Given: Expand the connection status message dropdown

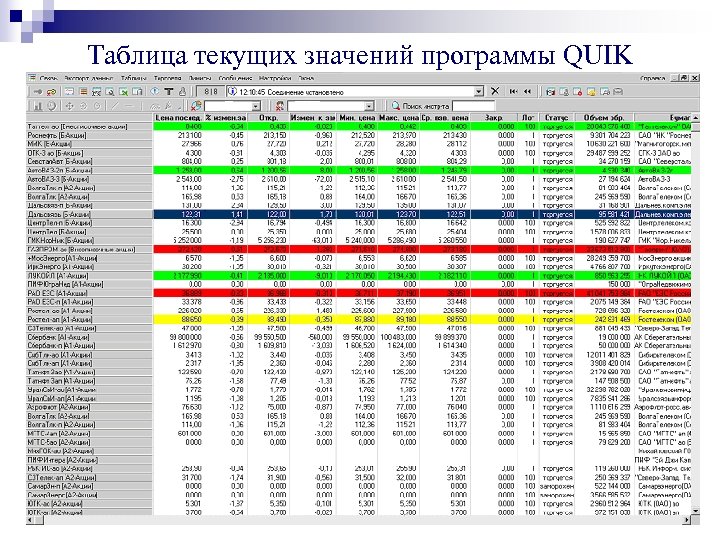Looking at the screenshot, I should (x=479, y=92).
